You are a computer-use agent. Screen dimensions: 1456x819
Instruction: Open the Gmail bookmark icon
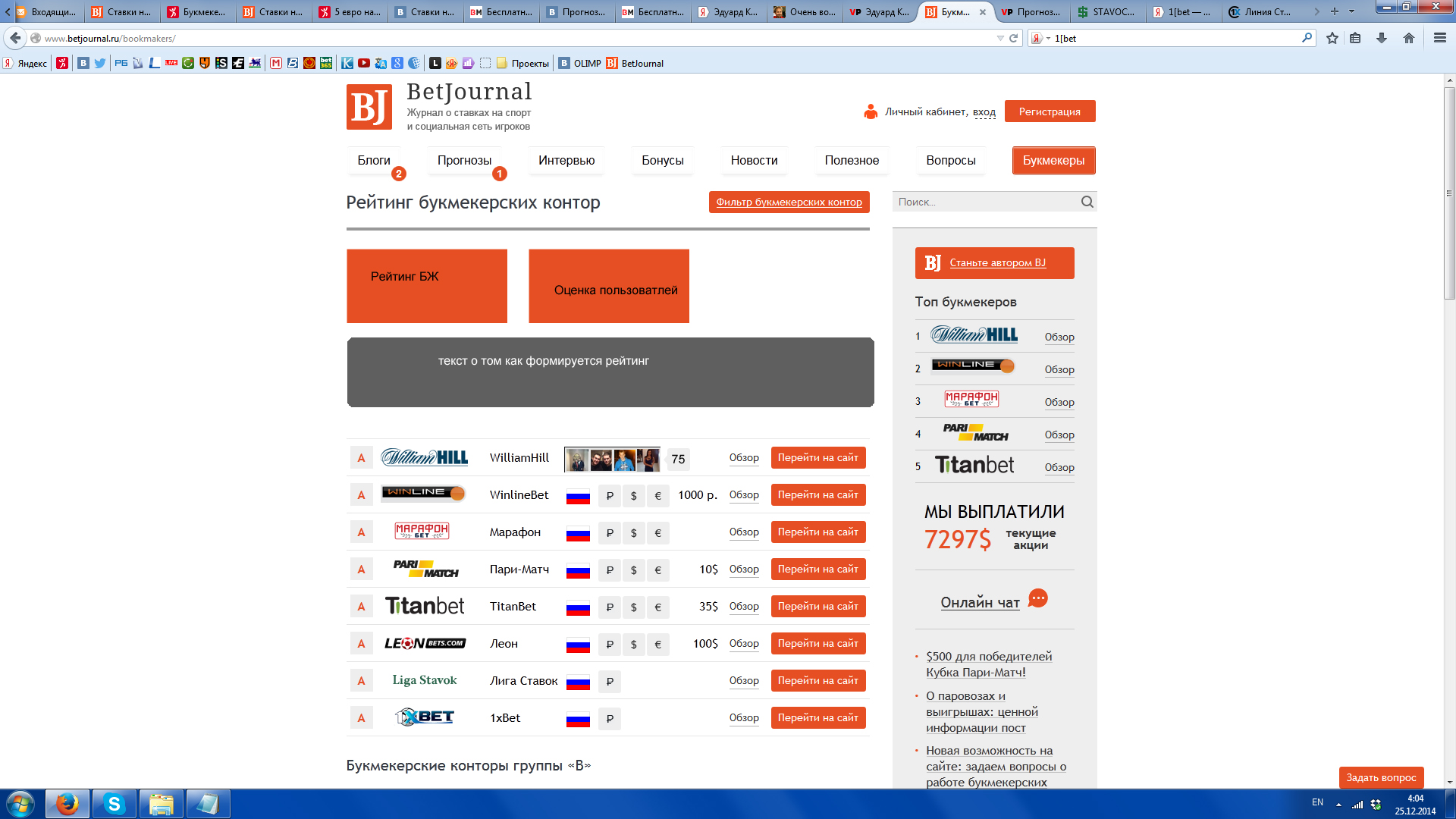click(276, 63)
